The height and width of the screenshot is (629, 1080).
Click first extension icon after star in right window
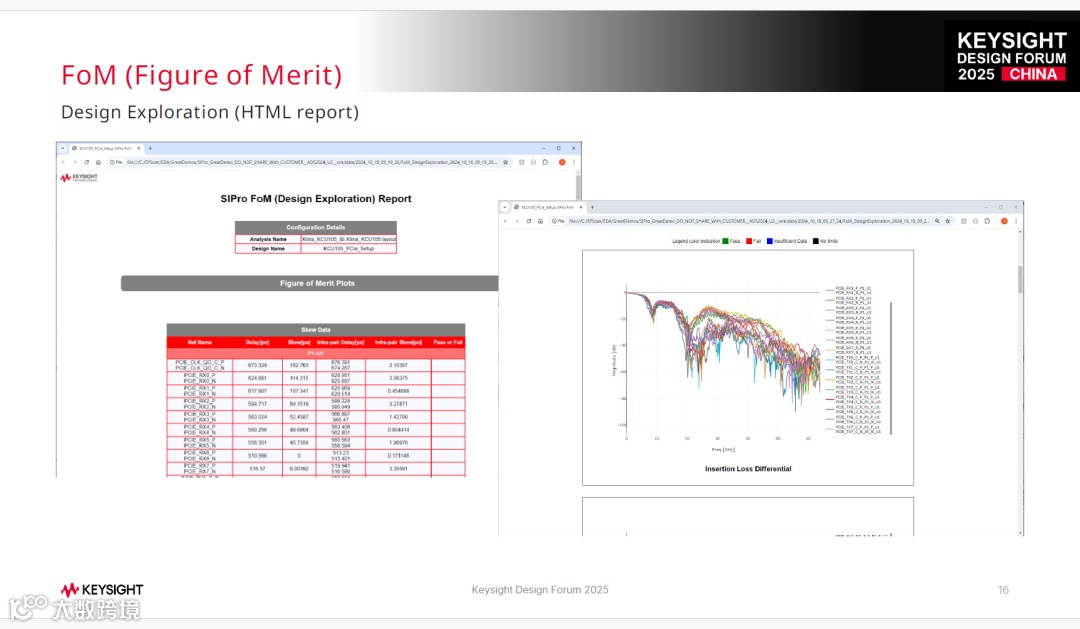964,221
